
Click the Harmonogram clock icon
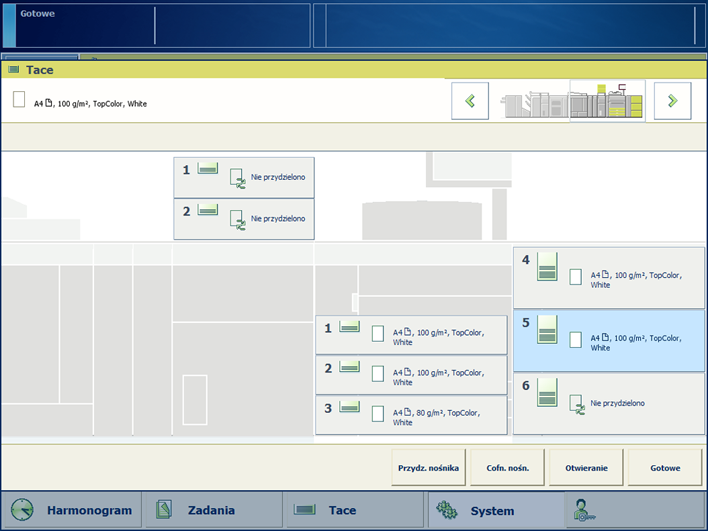click(x=22, y=510)
